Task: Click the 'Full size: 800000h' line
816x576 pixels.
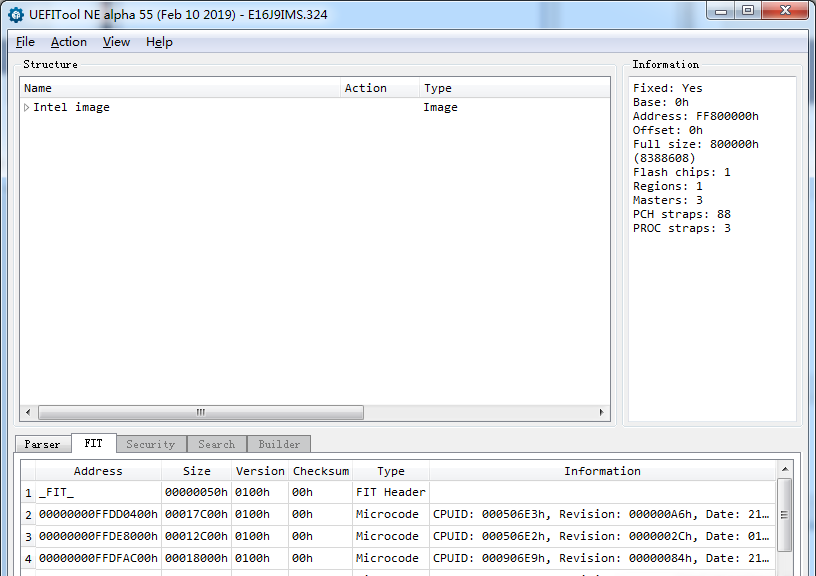Action: [696, 144]
